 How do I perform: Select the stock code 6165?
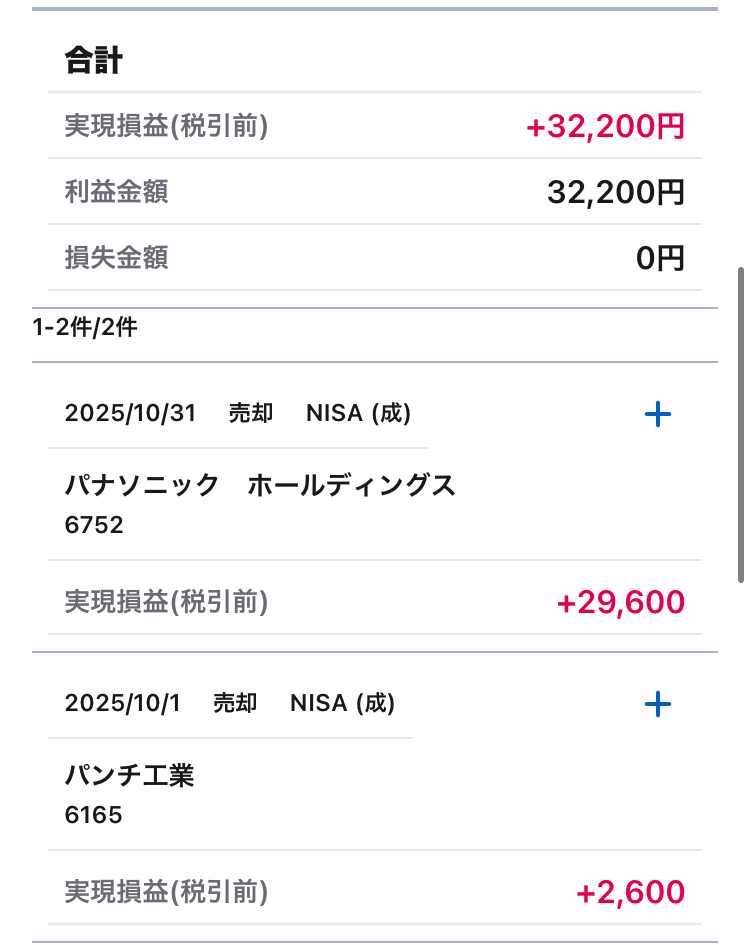[x=93, y=815]
